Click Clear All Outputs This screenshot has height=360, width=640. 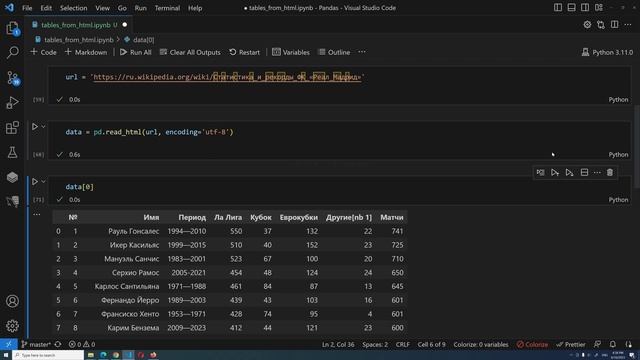(x=190, y=52)
